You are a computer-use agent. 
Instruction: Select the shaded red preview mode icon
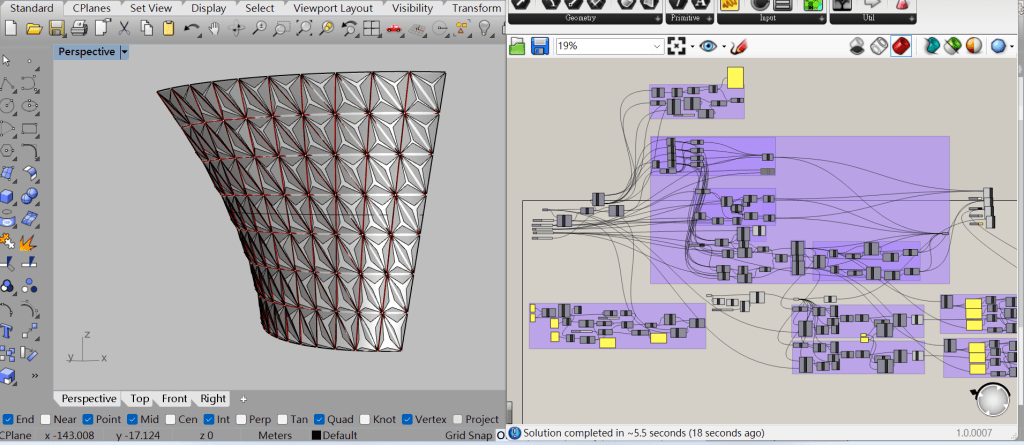[x=901, y=46]
